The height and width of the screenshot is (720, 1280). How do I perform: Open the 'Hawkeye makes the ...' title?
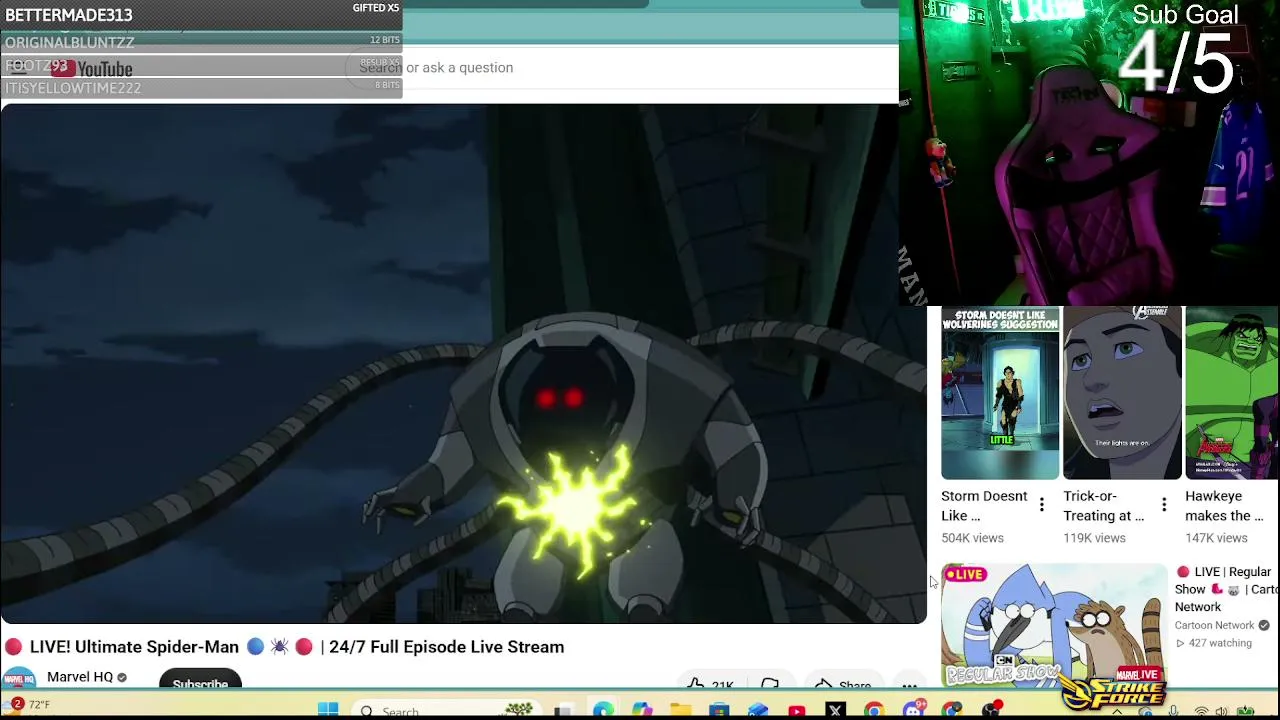[1225, 506]
